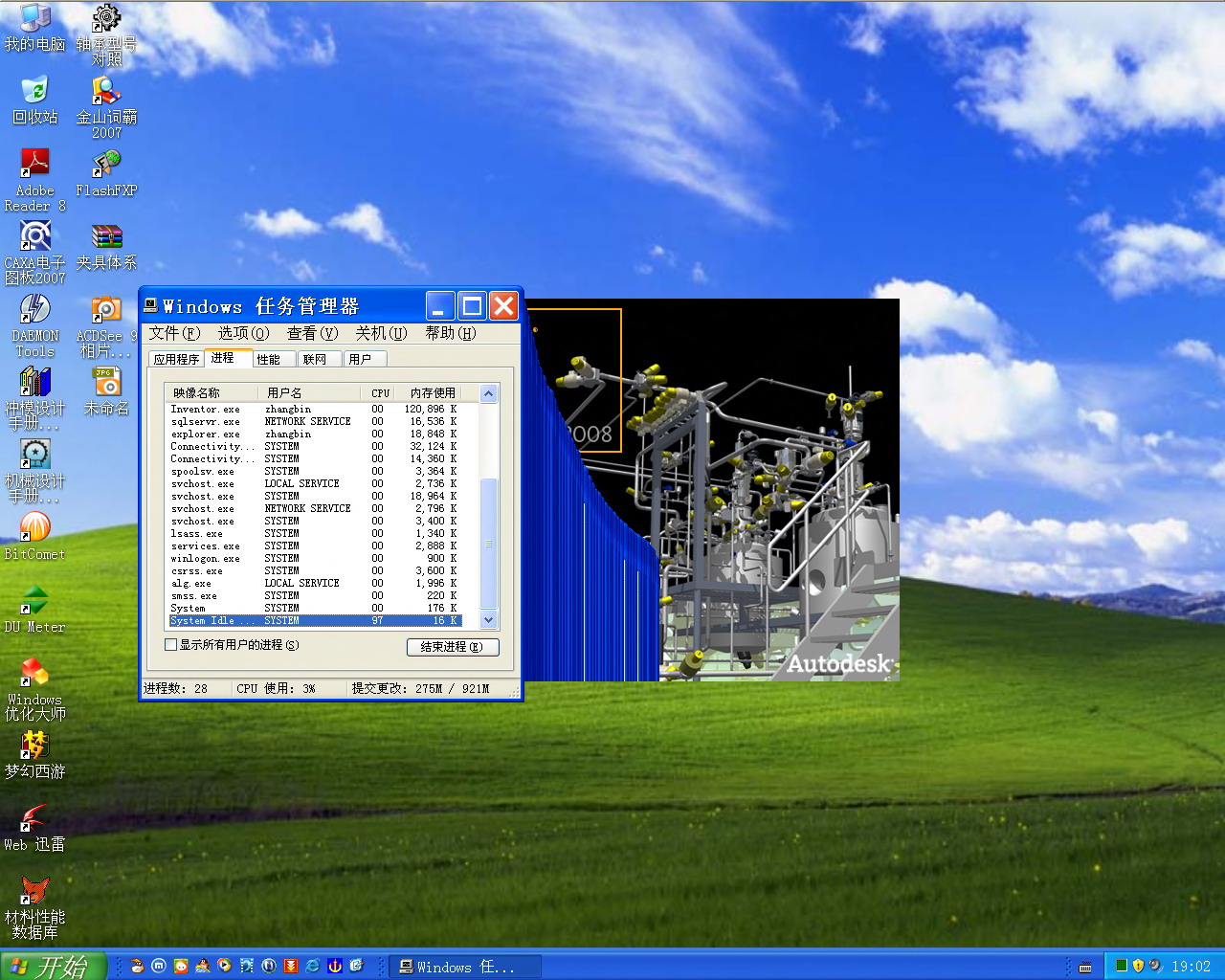The width and height of the screenshot is (1225, 980).
Task: Select the explorer.exe process row
Action: [x=314, y=434]
